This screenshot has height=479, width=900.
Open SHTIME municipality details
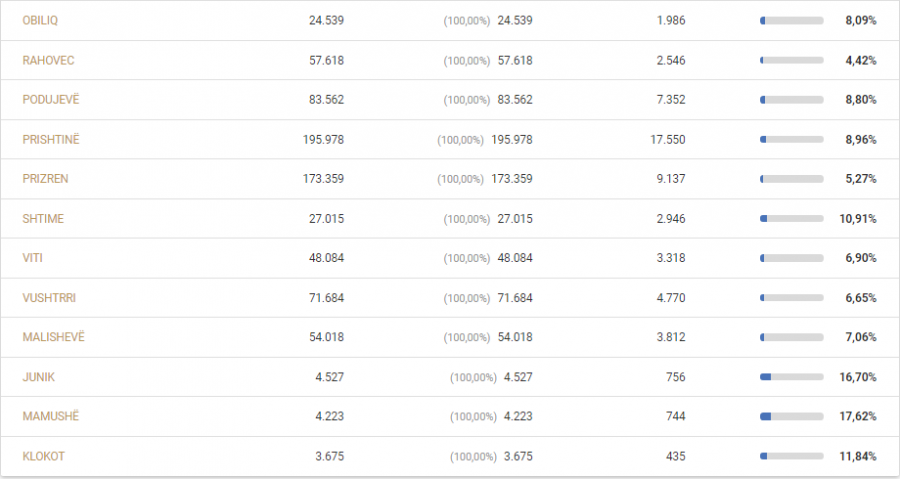point(43,219)
